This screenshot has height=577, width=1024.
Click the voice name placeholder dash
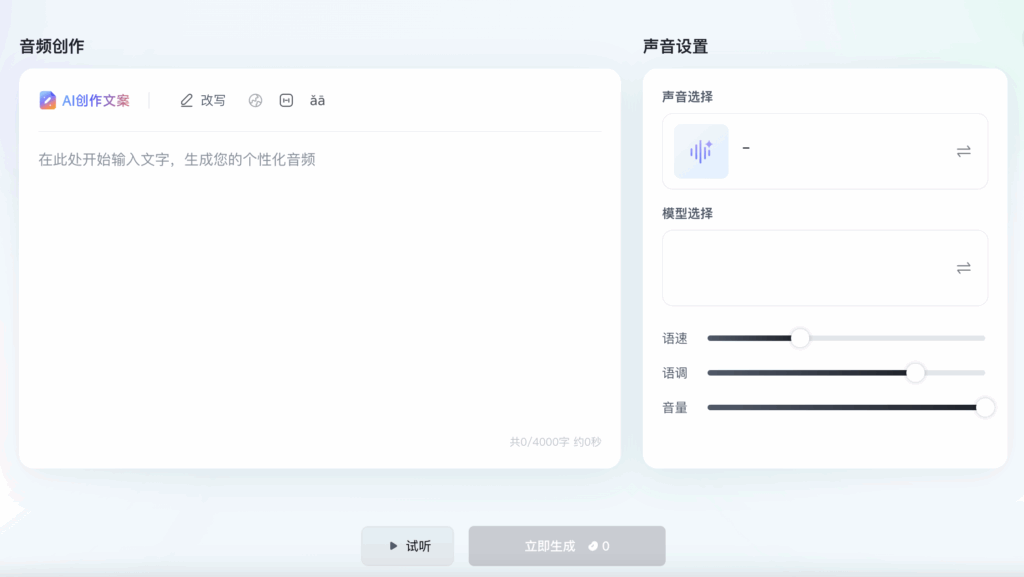[x=746, y=148]
